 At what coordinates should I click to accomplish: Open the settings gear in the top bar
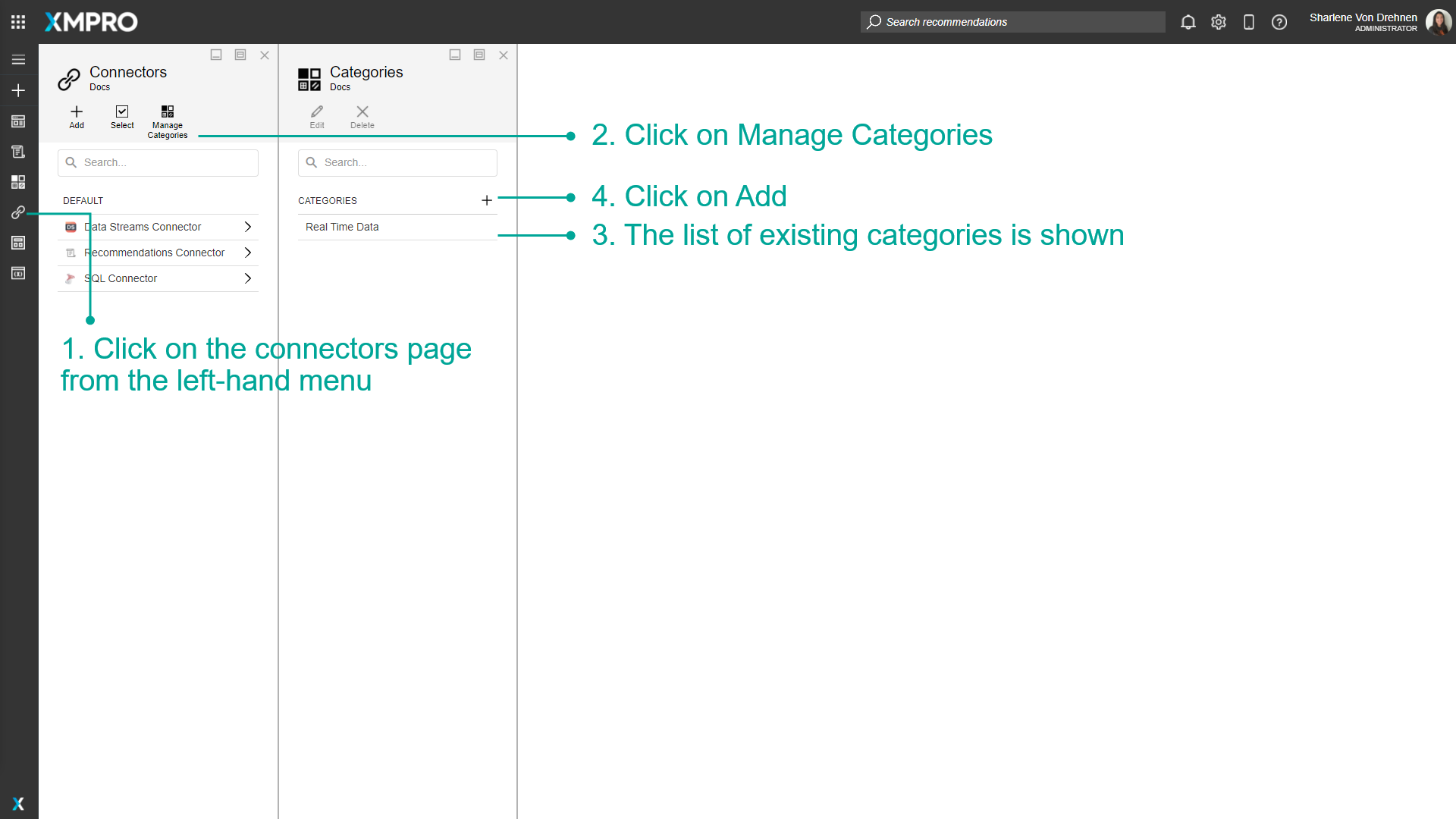tap(1219, 22)
